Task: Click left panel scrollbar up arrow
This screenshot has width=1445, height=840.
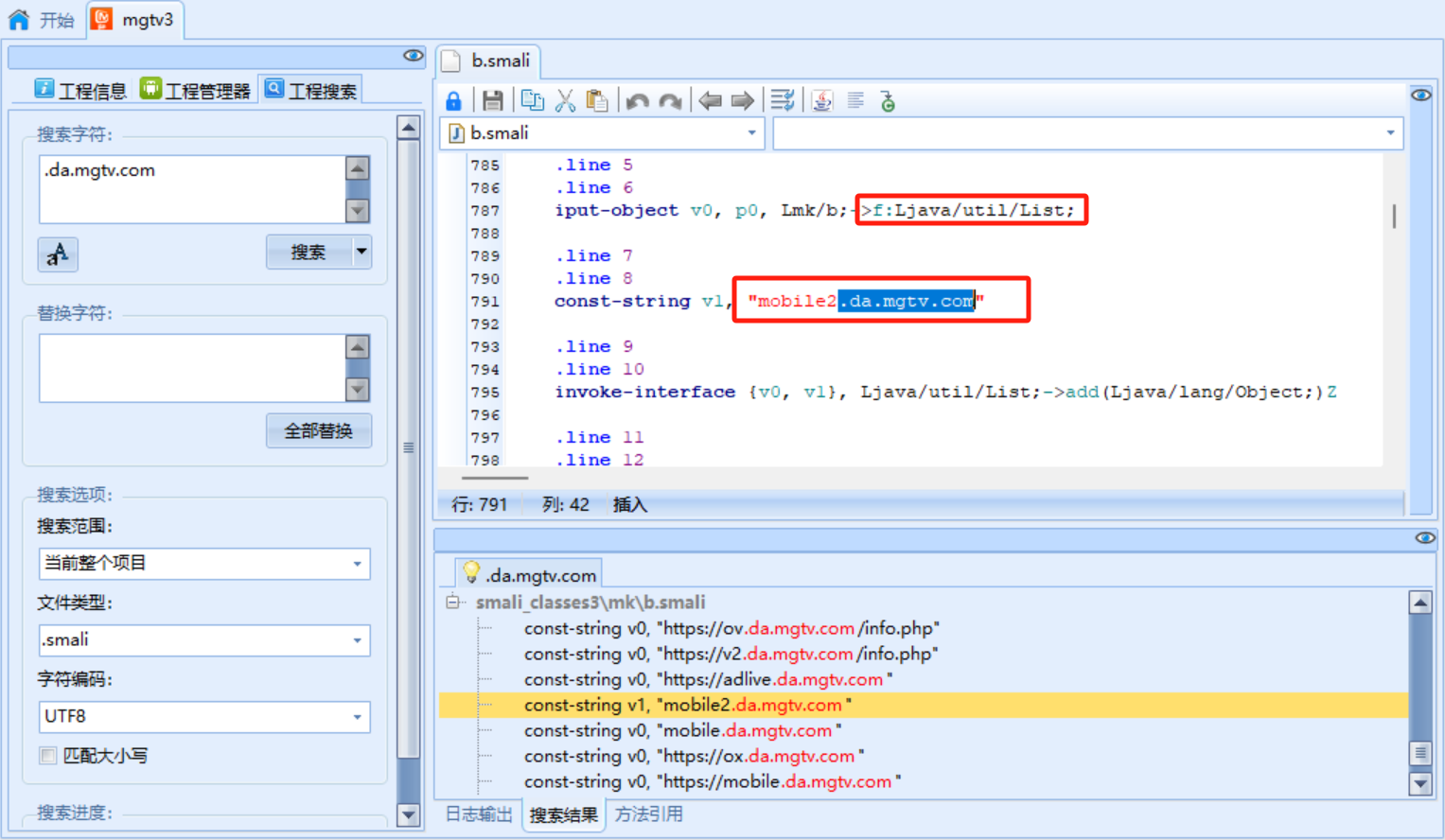Action: [x=409, y=128]
